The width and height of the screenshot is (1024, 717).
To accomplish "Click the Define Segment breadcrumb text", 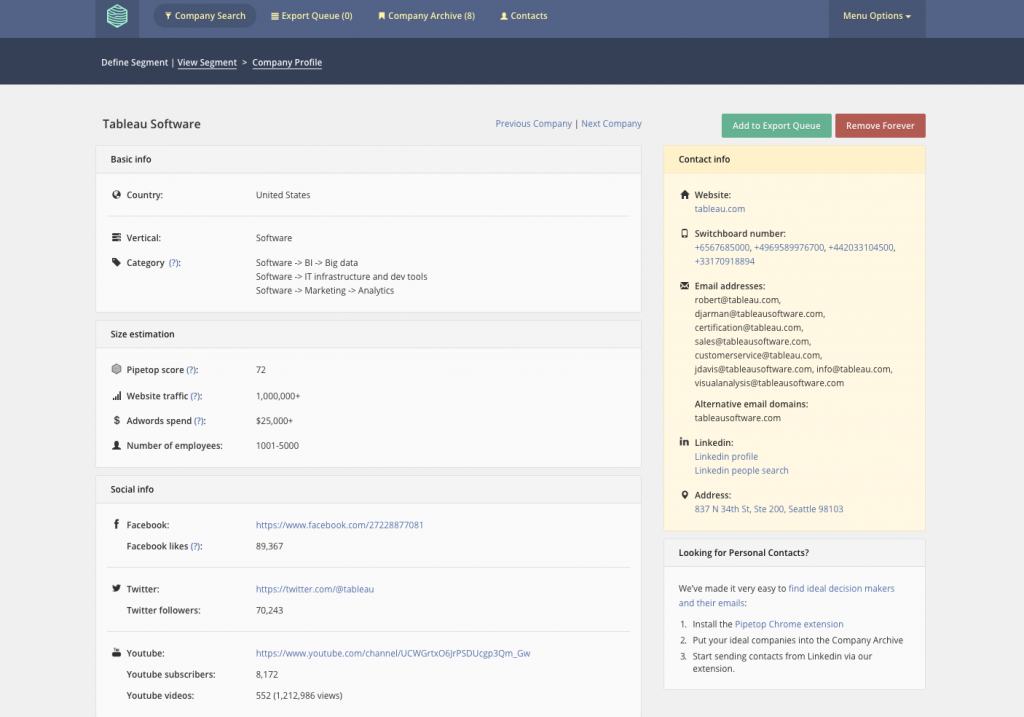I will tap(135, 63).
